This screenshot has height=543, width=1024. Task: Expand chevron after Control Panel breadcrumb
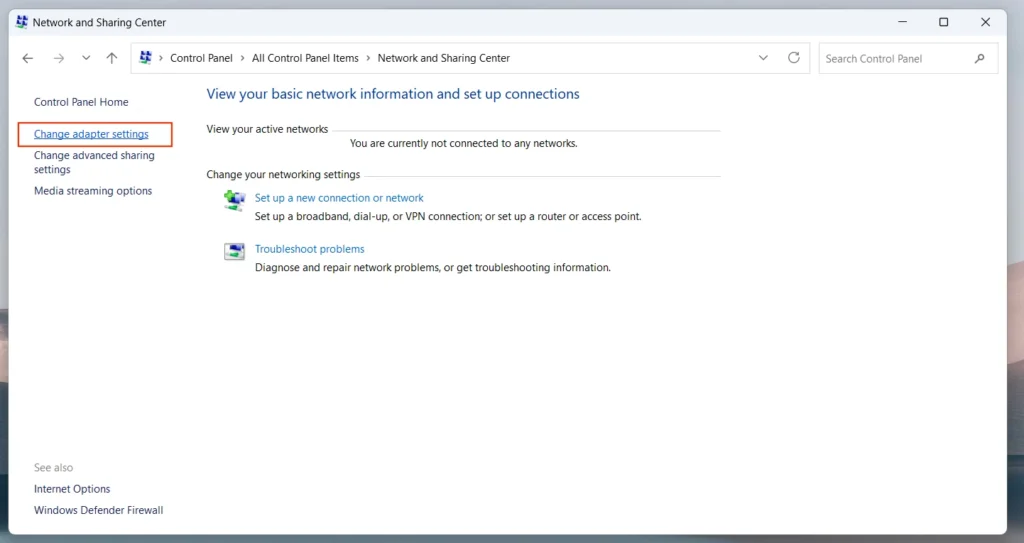click(242, 58)
